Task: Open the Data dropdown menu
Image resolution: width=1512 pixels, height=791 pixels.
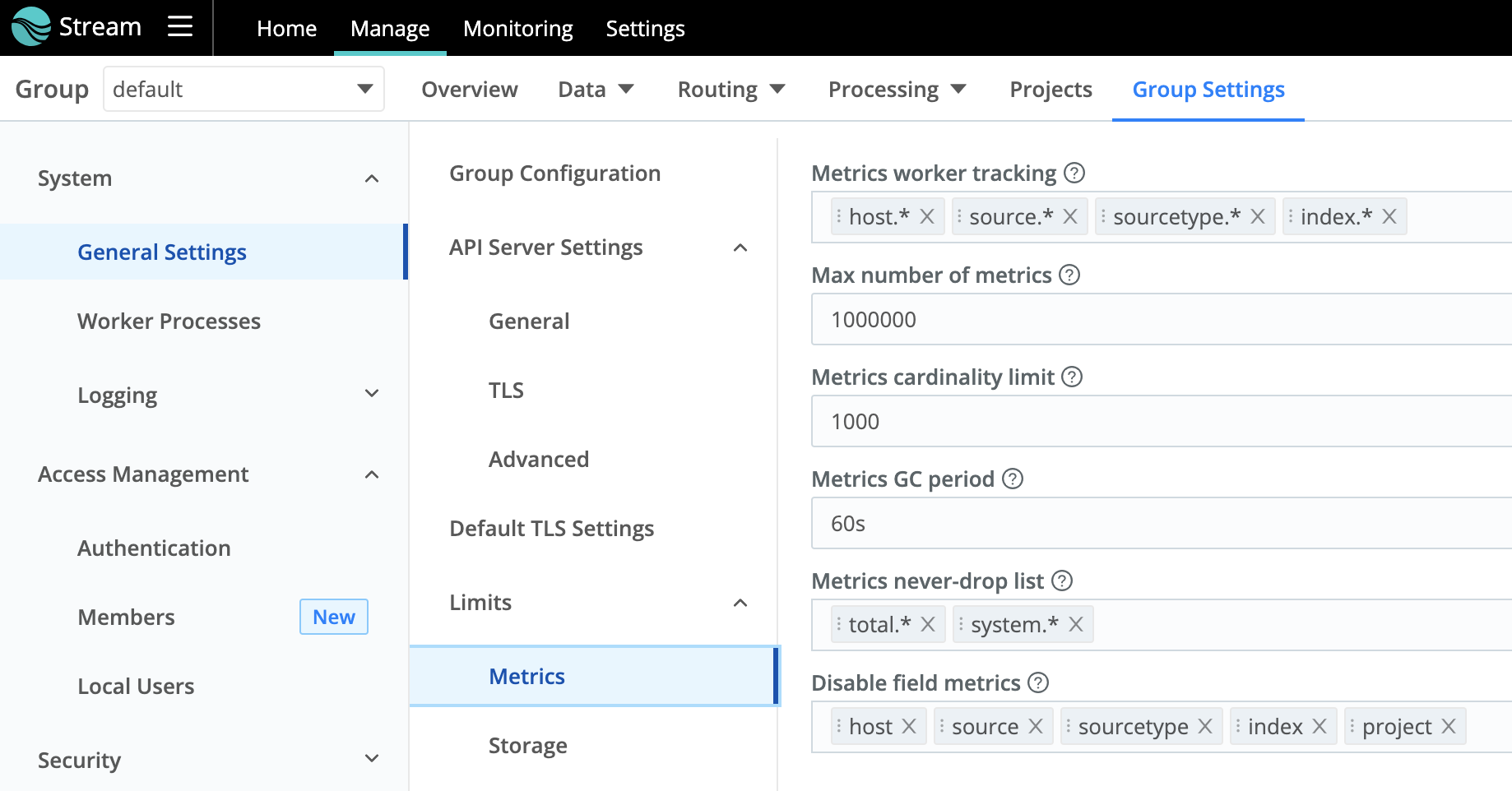Action: pos(596,89)
